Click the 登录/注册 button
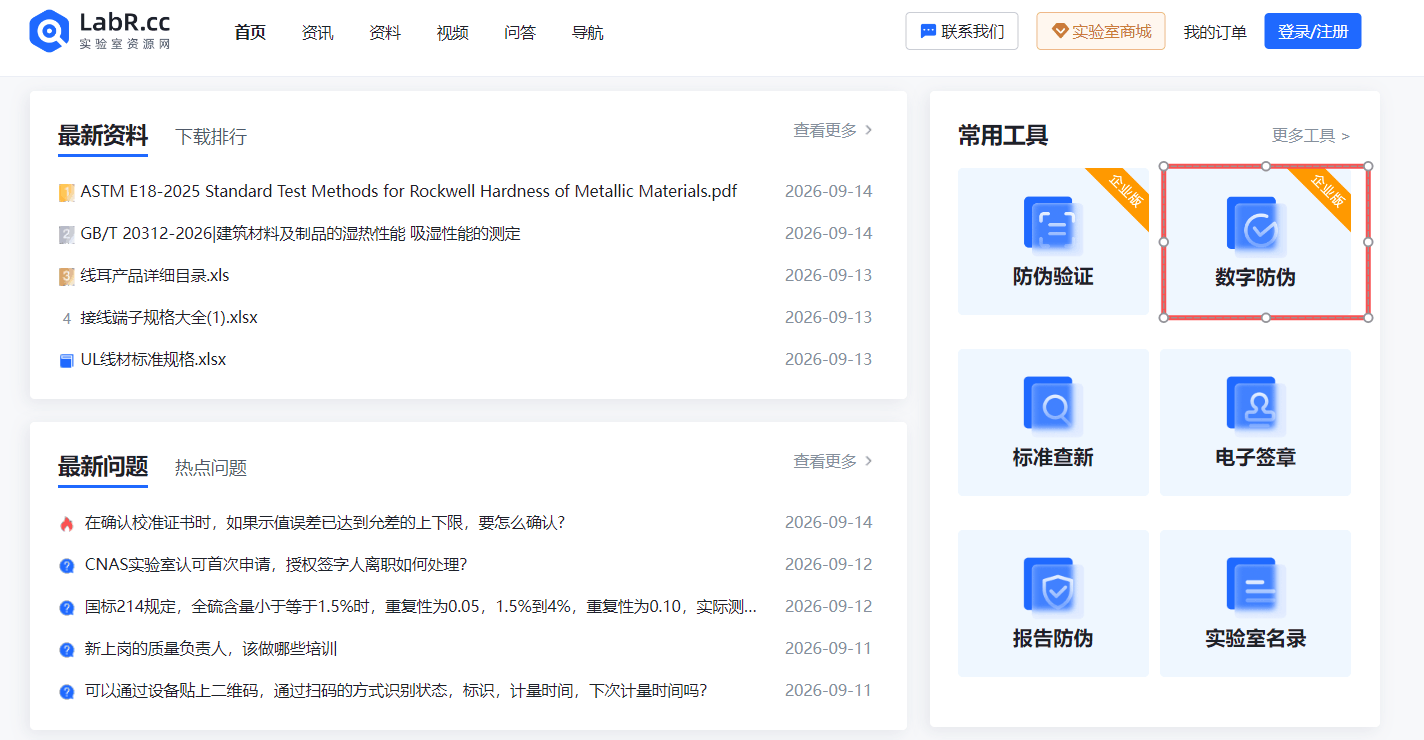Screen dimensions: 1424x740 pyautogui.click(x=1313, y=31)
